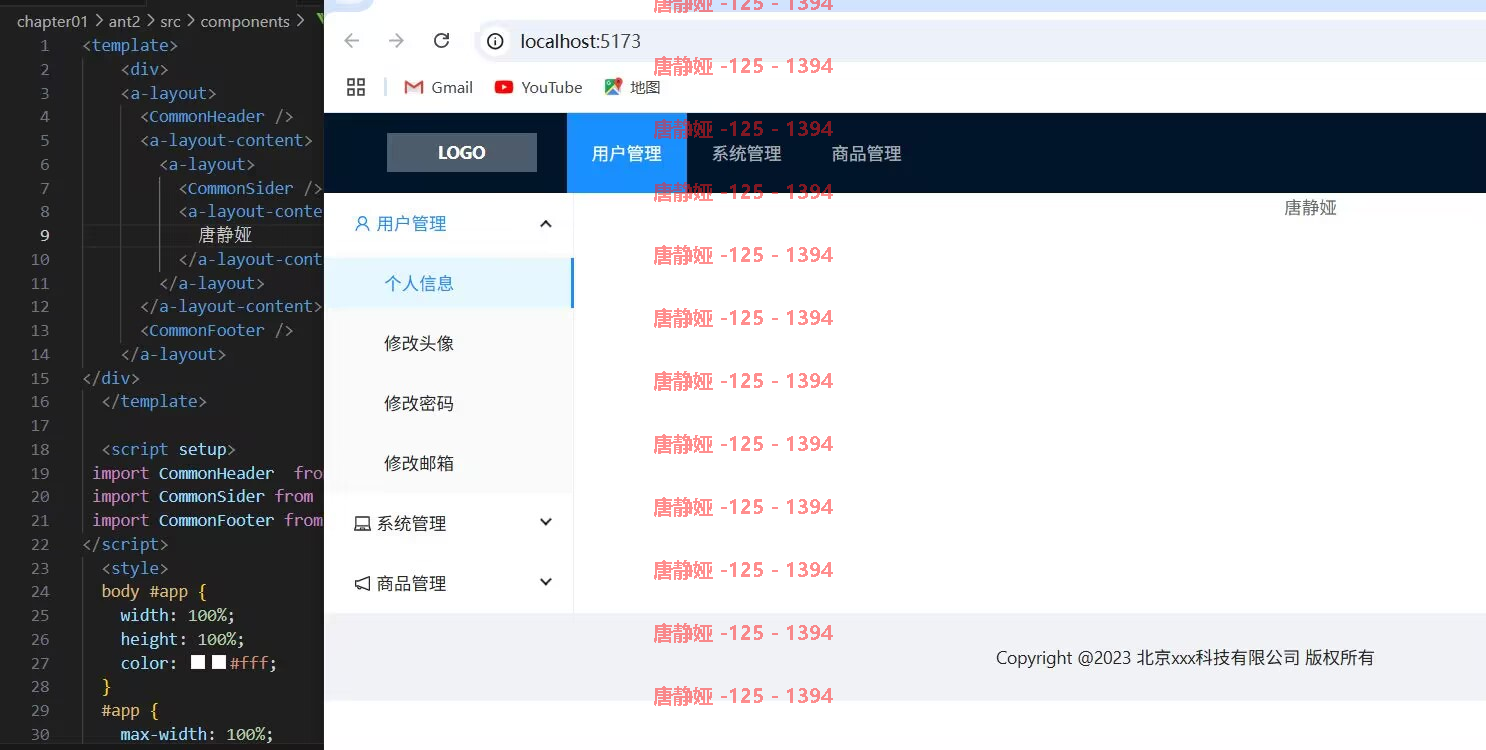Click the CommonFooter tag on line 13

[216, 331]
